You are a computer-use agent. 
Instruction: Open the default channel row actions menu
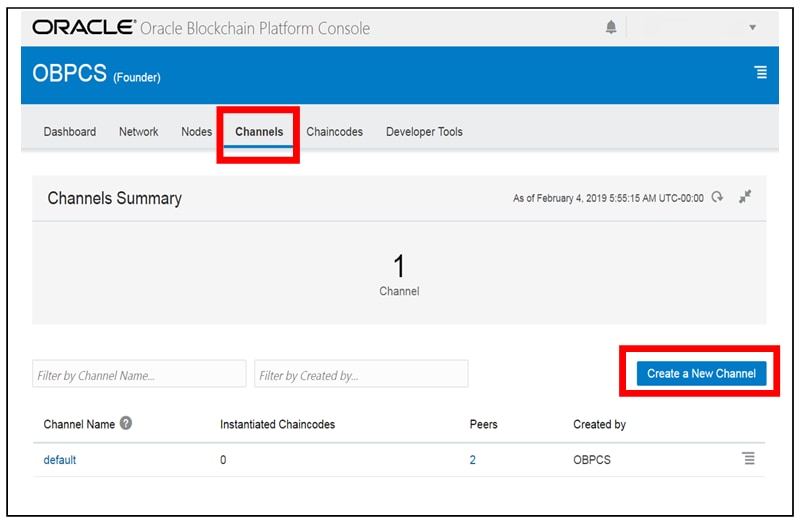[748, 459]
